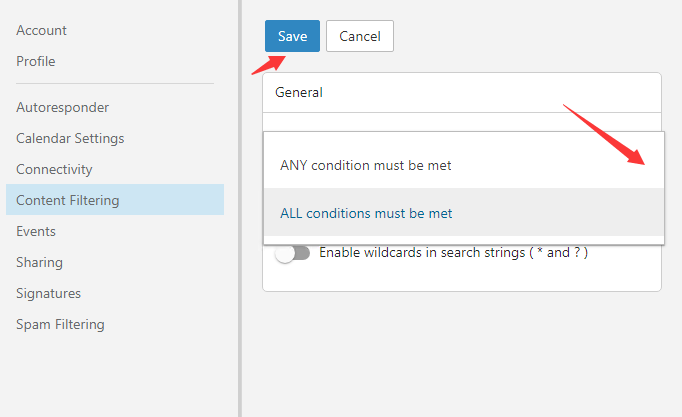Viewport: 682px width, 417px height.
Task: Click the blue Save button
Action: tap(292, 36)
